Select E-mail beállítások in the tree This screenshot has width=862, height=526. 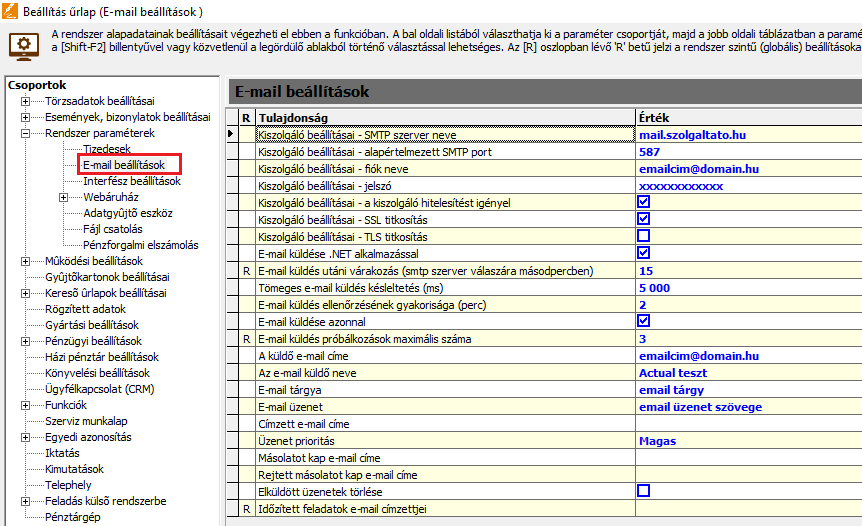[124, 165]
